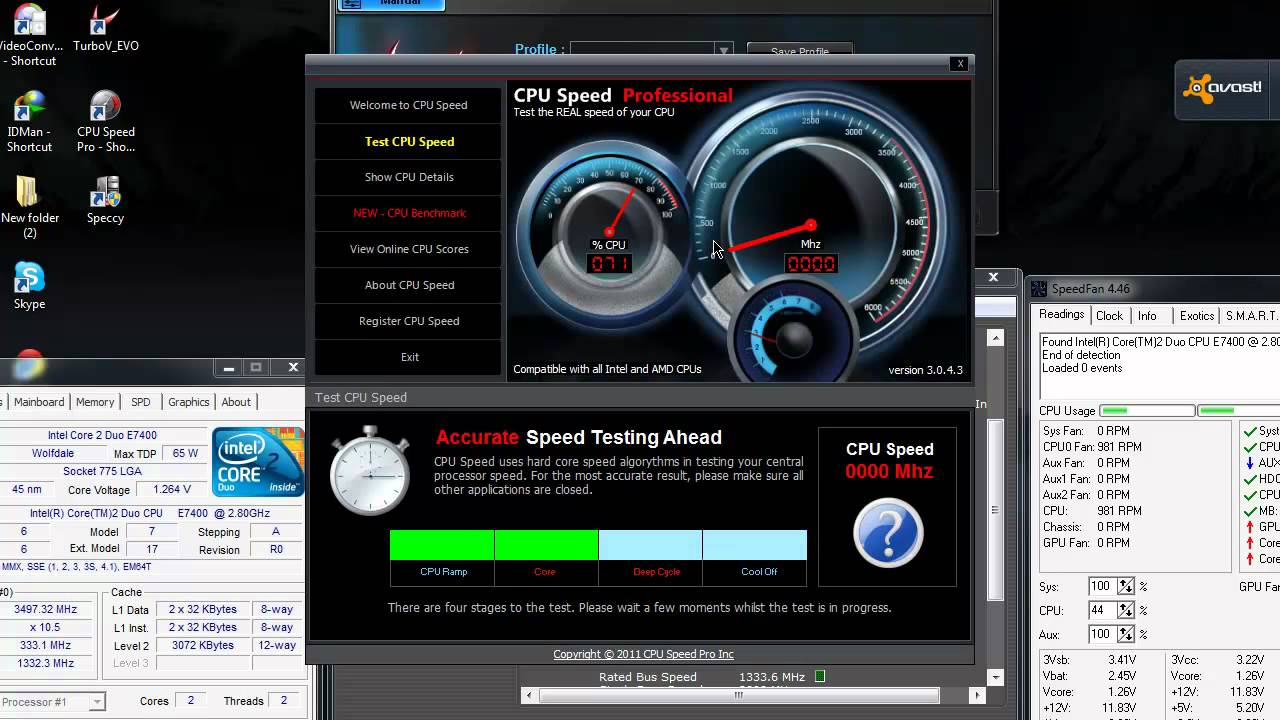Viewport: 1280px width, 720px height.
Task: Switch to the Readings tab in SpeedFan
Action: (1061, 314)
